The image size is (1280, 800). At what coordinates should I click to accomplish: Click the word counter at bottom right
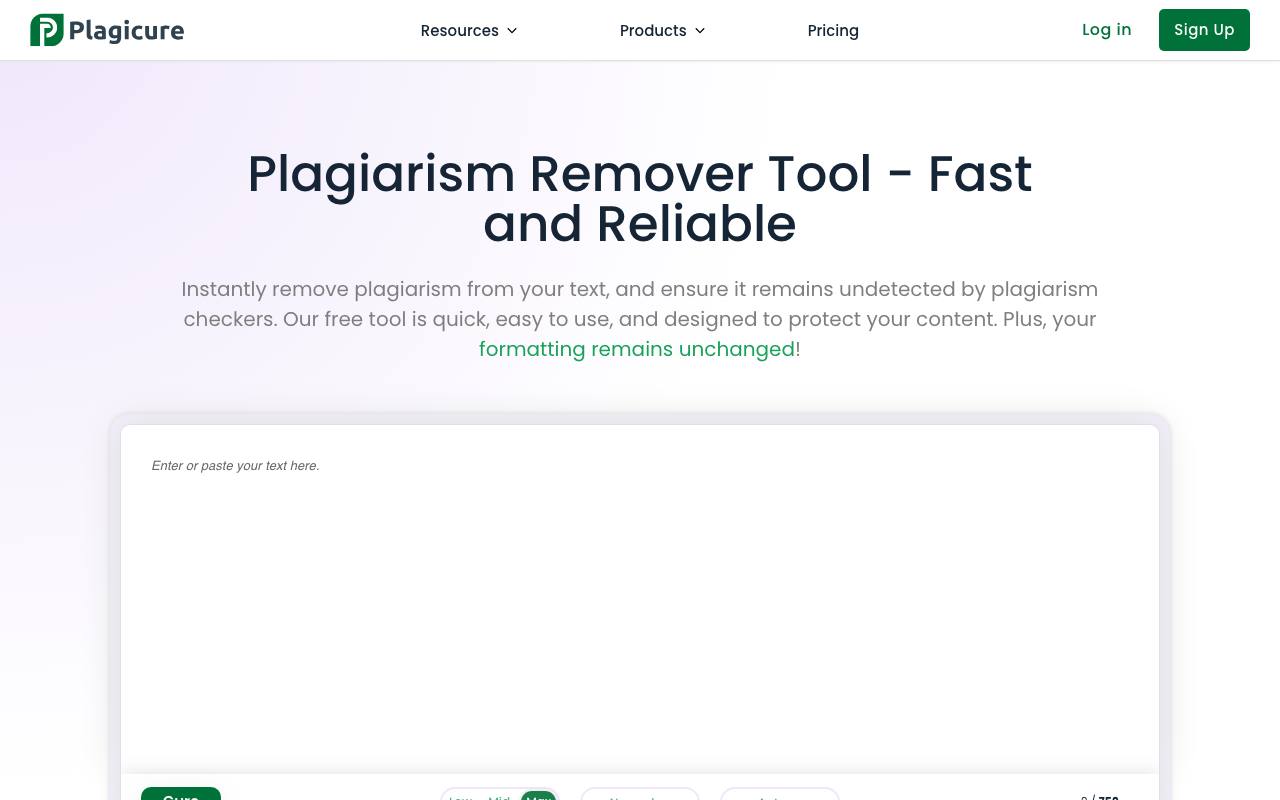tap(1100, 797)
